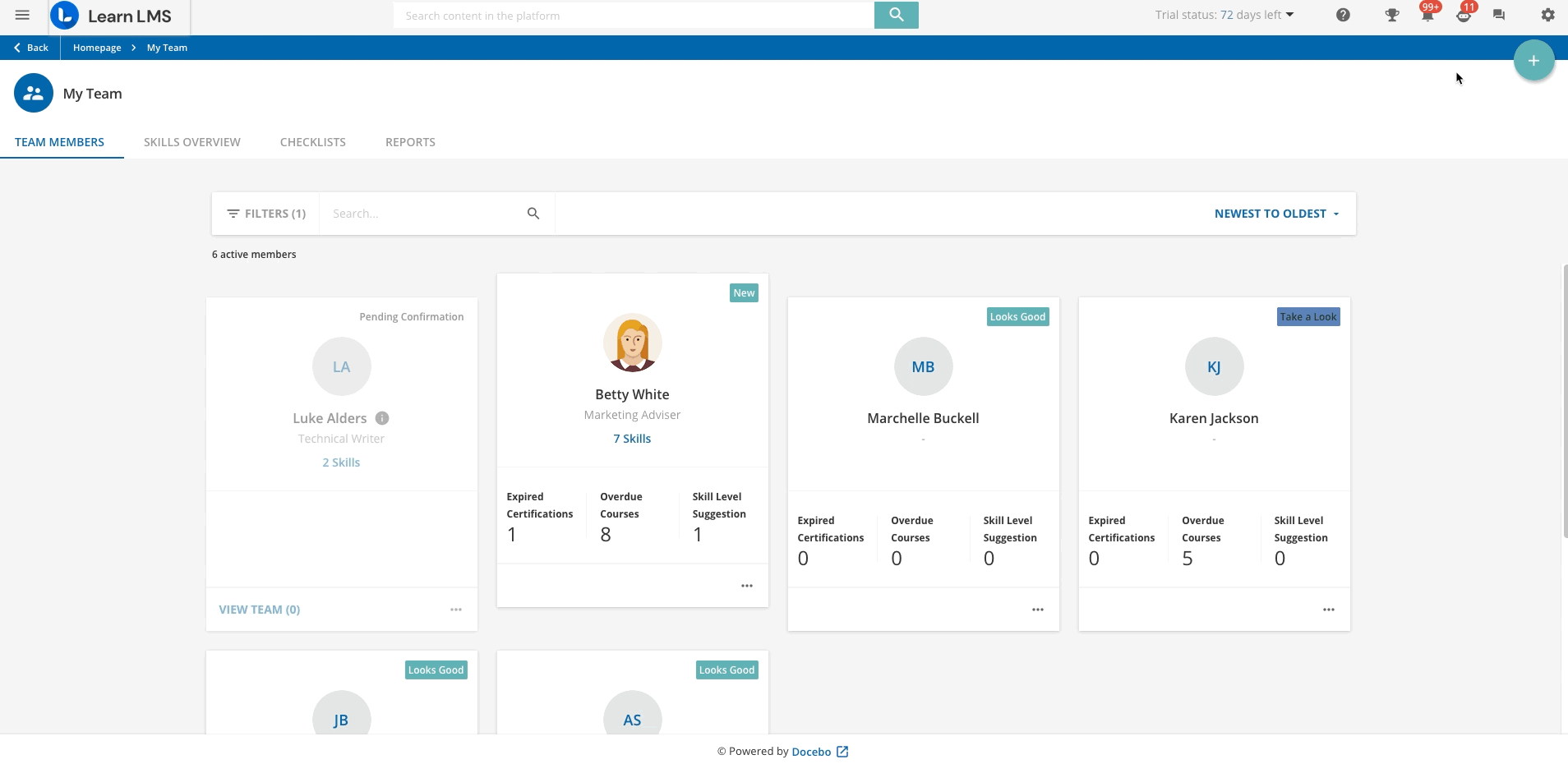Click the floating plus button to add member
1568x764 pixels.
coord(1533,60)
